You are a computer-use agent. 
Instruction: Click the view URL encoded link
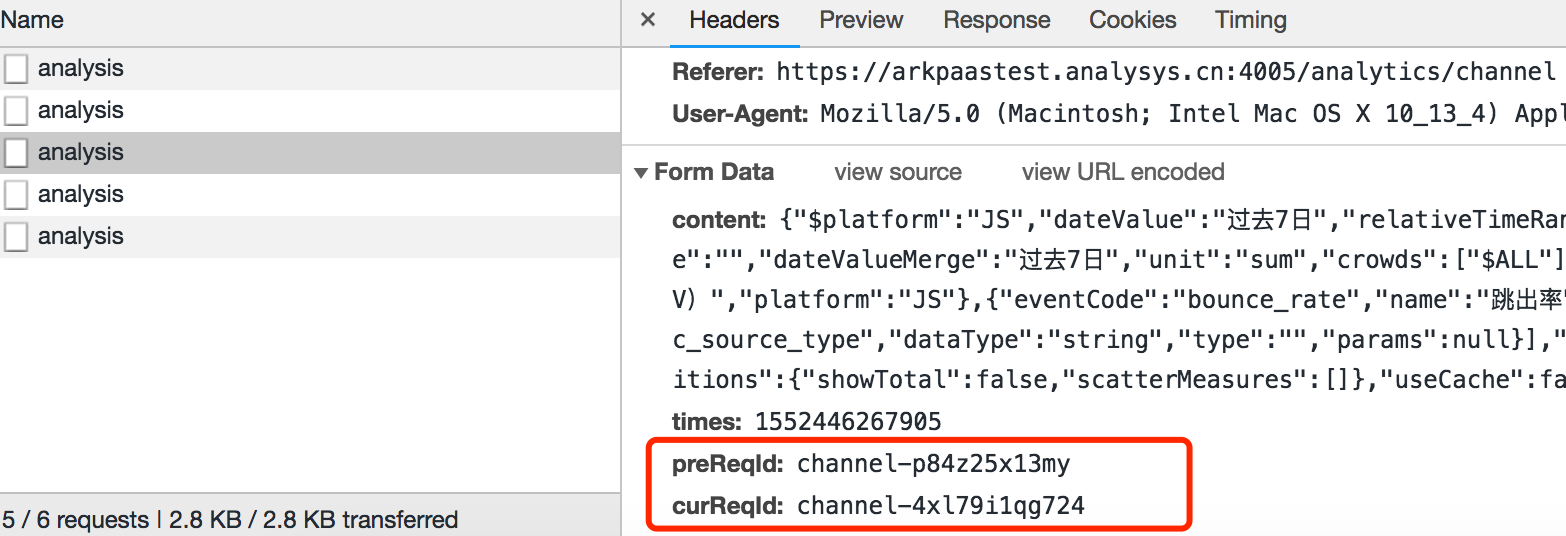point(1122,172)
